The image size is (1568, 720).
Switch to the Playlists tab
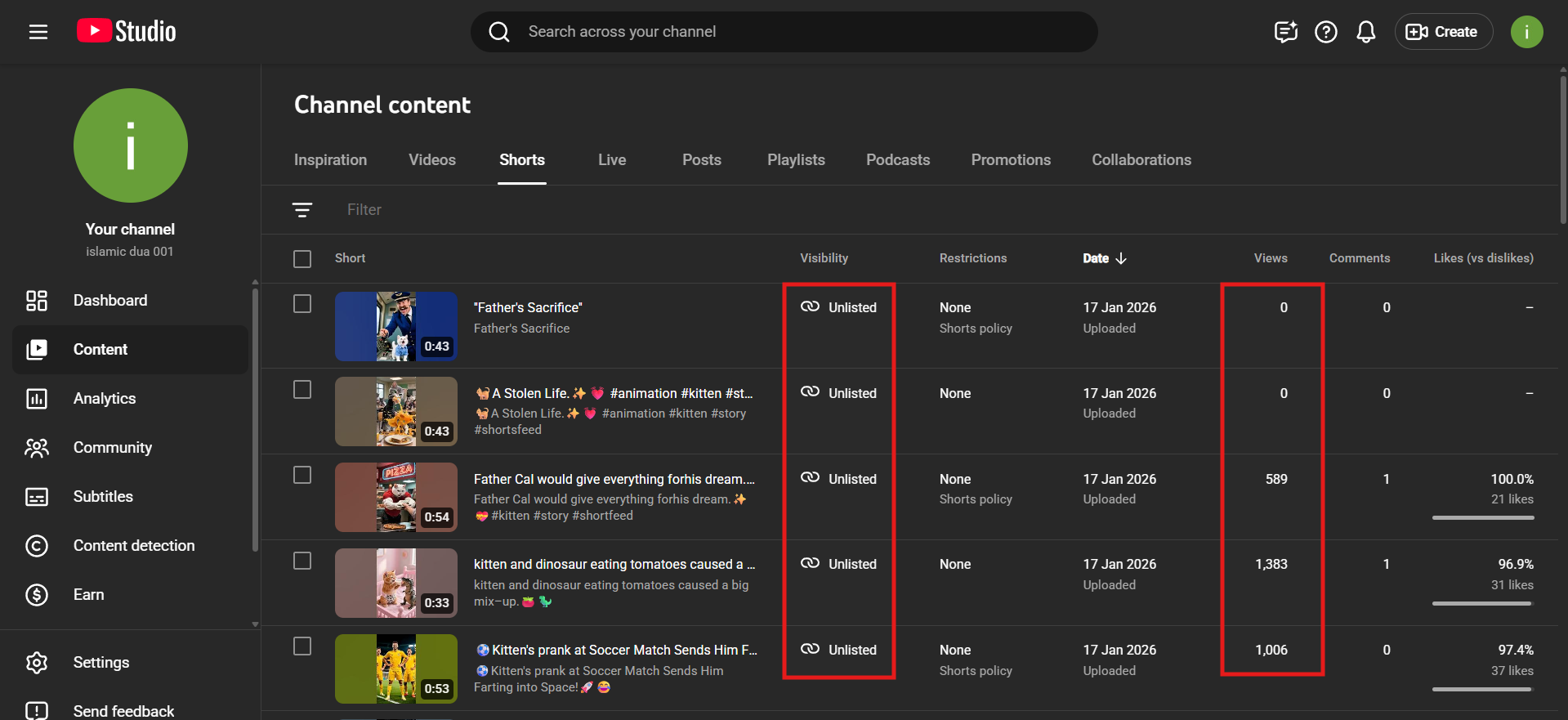[x=796, y=160]
